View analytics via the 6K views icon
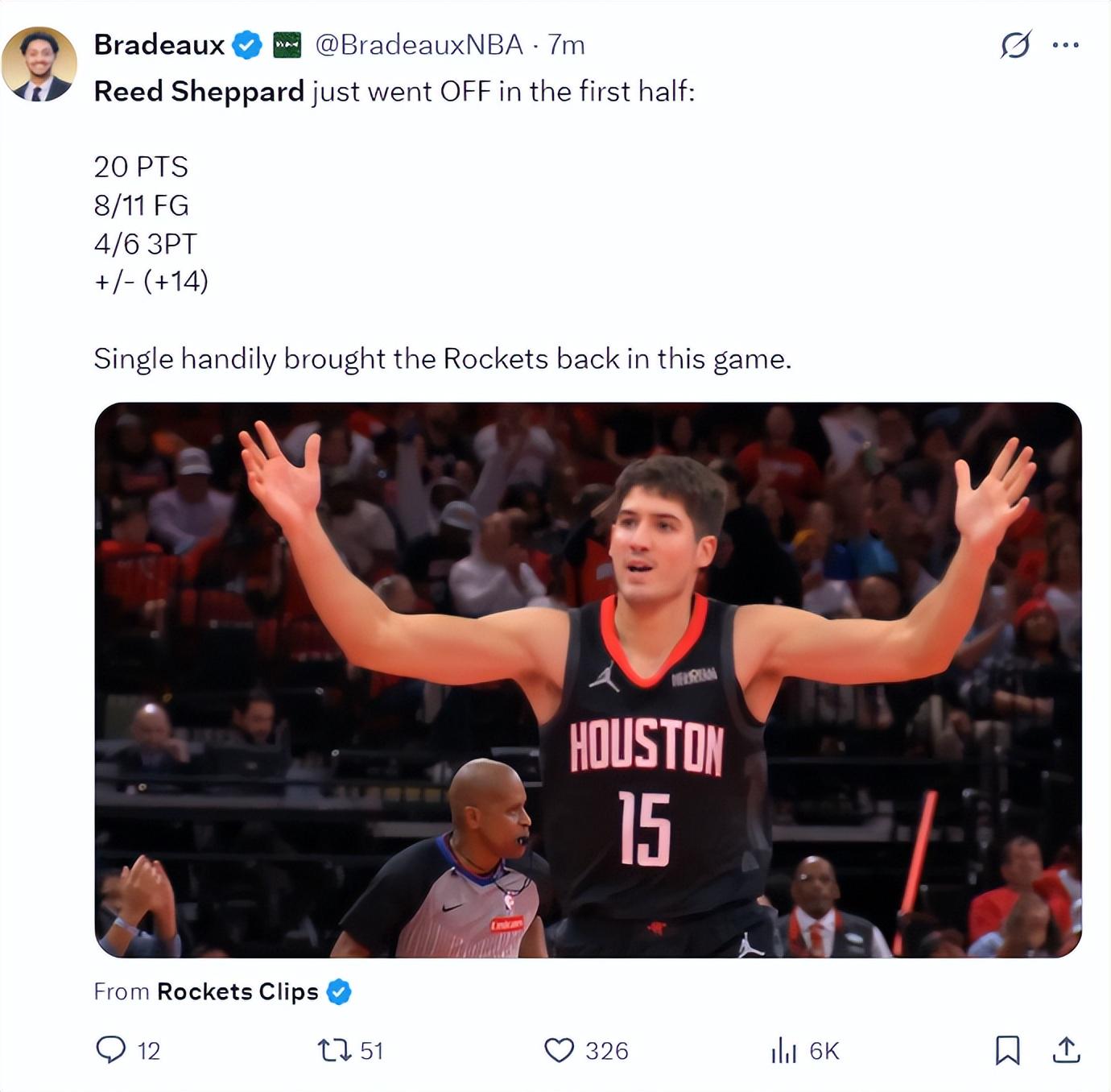This screenshot has height=1092, width=1111. 783,1050
